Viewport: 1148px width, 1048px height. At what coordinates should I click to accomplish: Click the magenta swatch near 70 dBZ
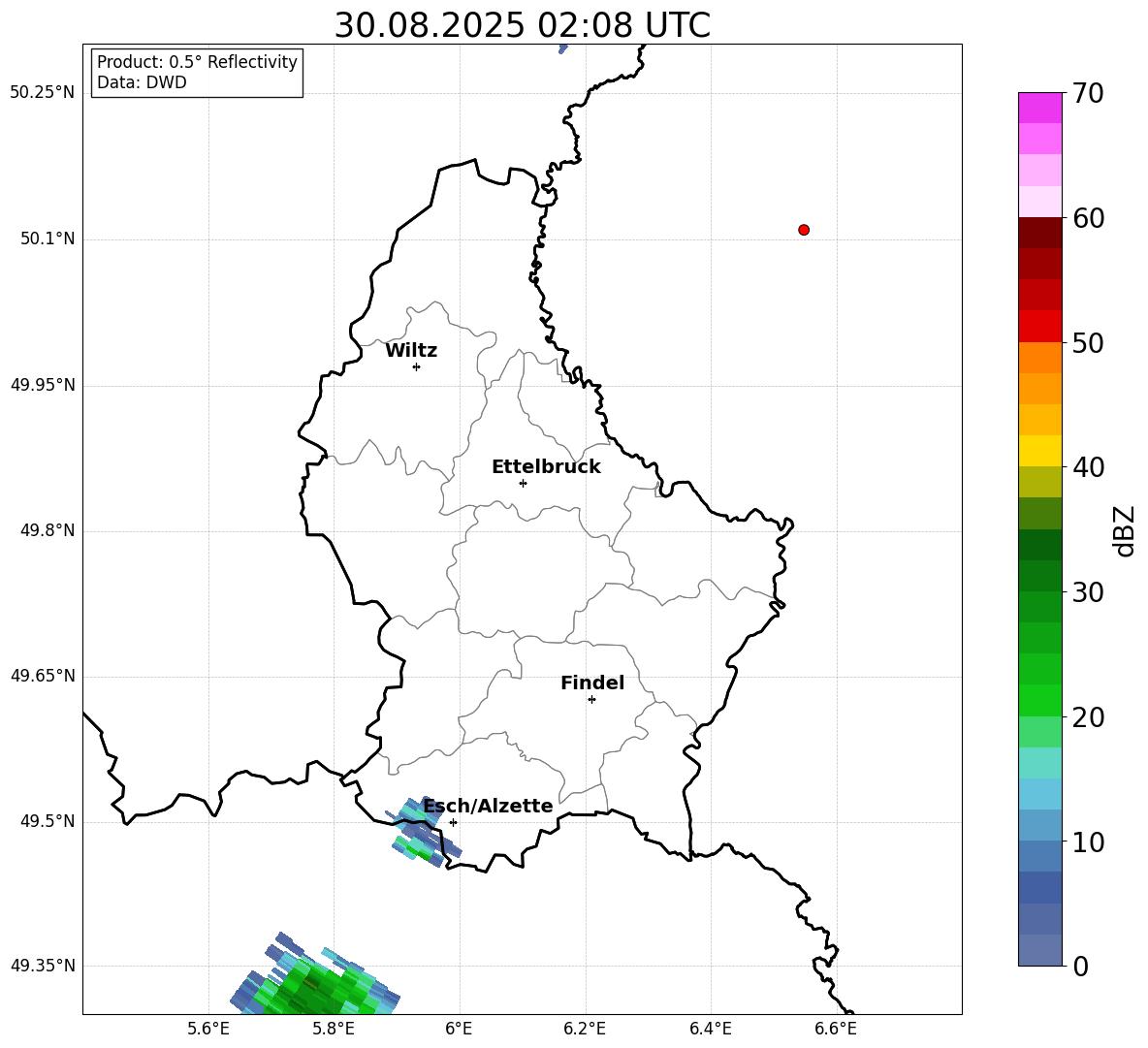pyautogui.click(x=1040, y=108)
